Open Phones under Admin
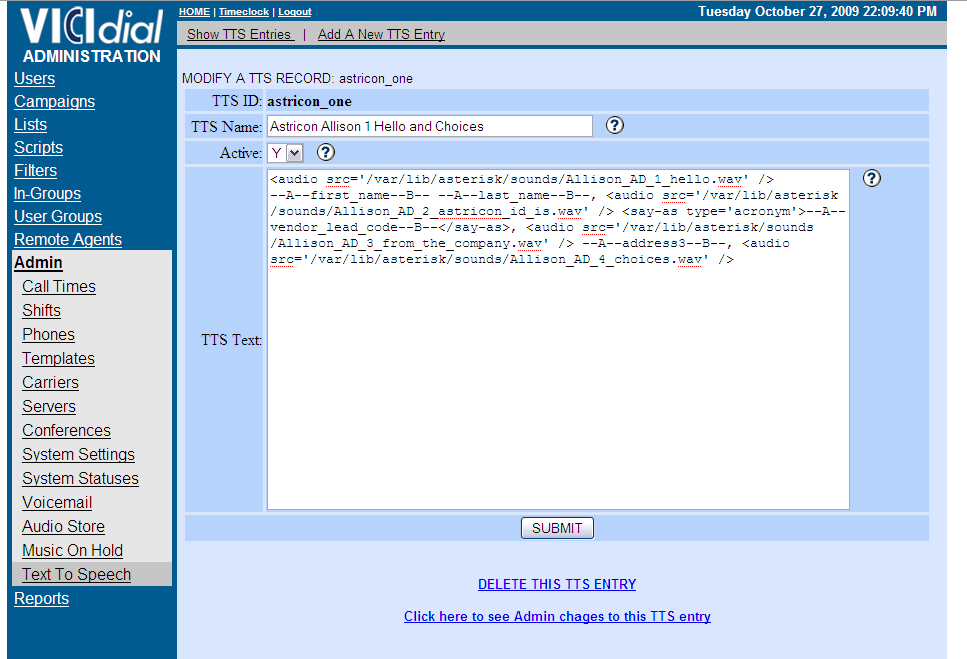The image size is (967, 659). (48, 335)
